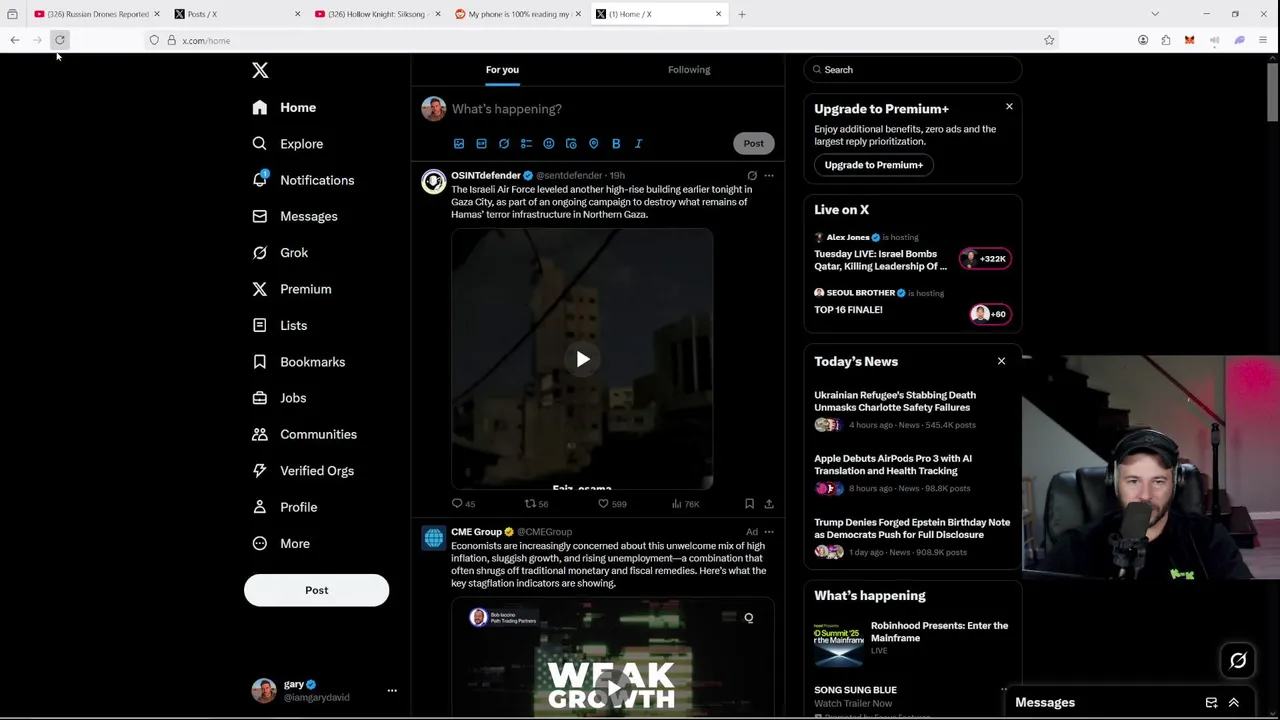
Task: Click the Weak Growth video thumbnail
Action: [612, 660]
